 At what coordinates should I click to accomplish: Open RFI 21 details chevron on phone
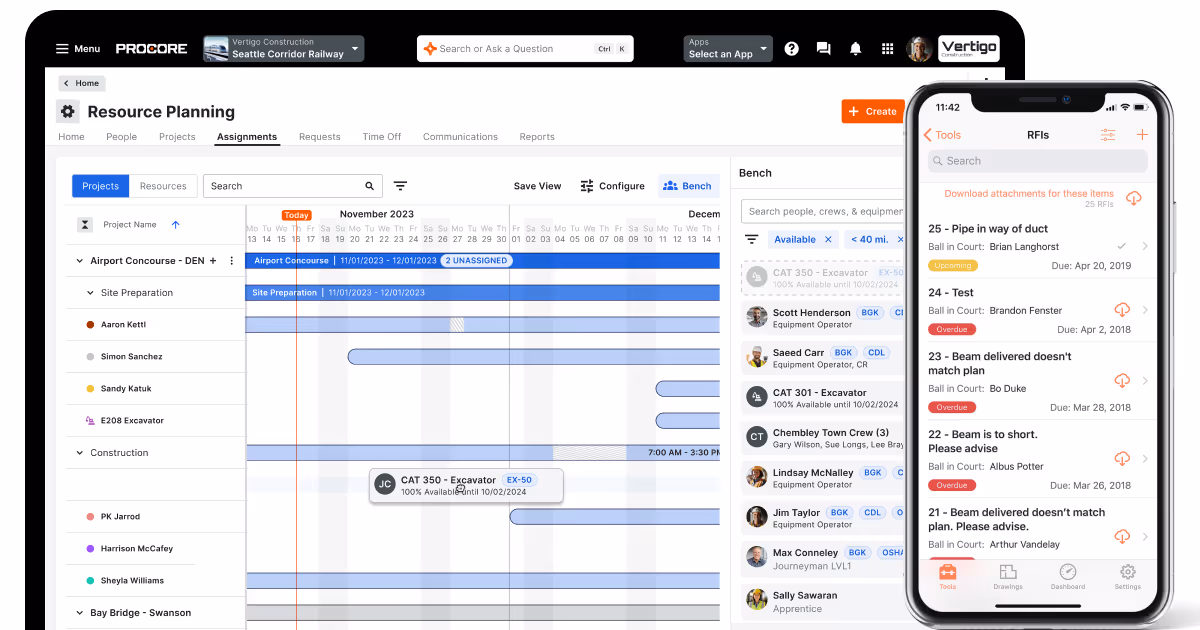pos(1144,537)
